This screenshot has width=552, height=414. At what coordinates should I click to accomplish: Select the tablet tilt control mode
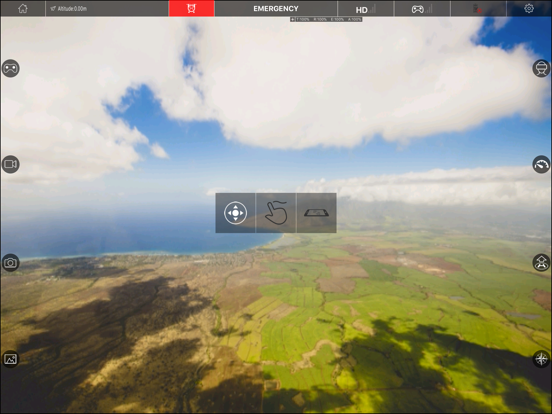coord(316,213)
